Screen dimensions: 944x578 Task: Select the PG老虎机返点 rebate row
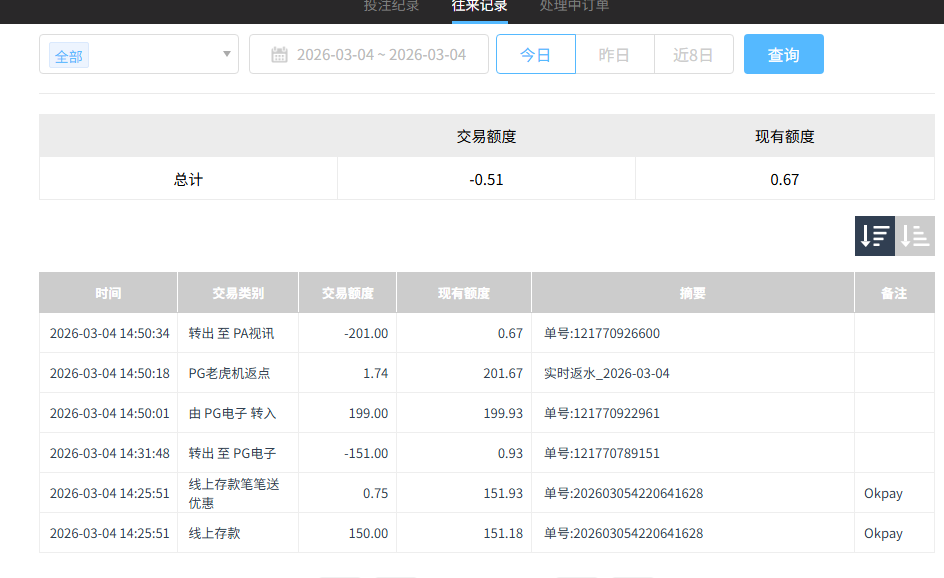(x=229, y=373)
